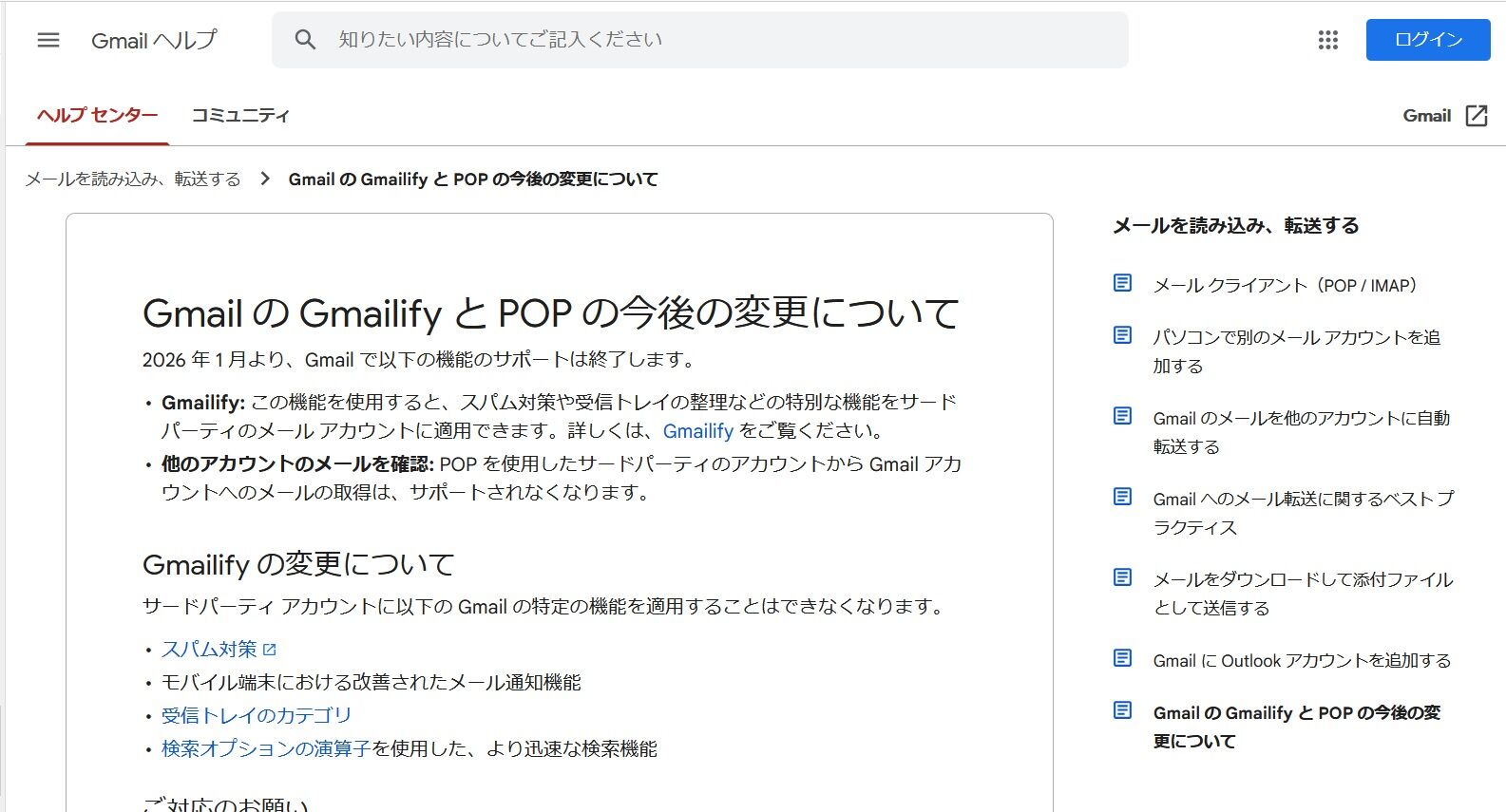Click the text 2026 年 1 月より、Gmail で以下の機能のサポートは終了します。
This screenshot has width=1506, height=812.
(421, 360)
